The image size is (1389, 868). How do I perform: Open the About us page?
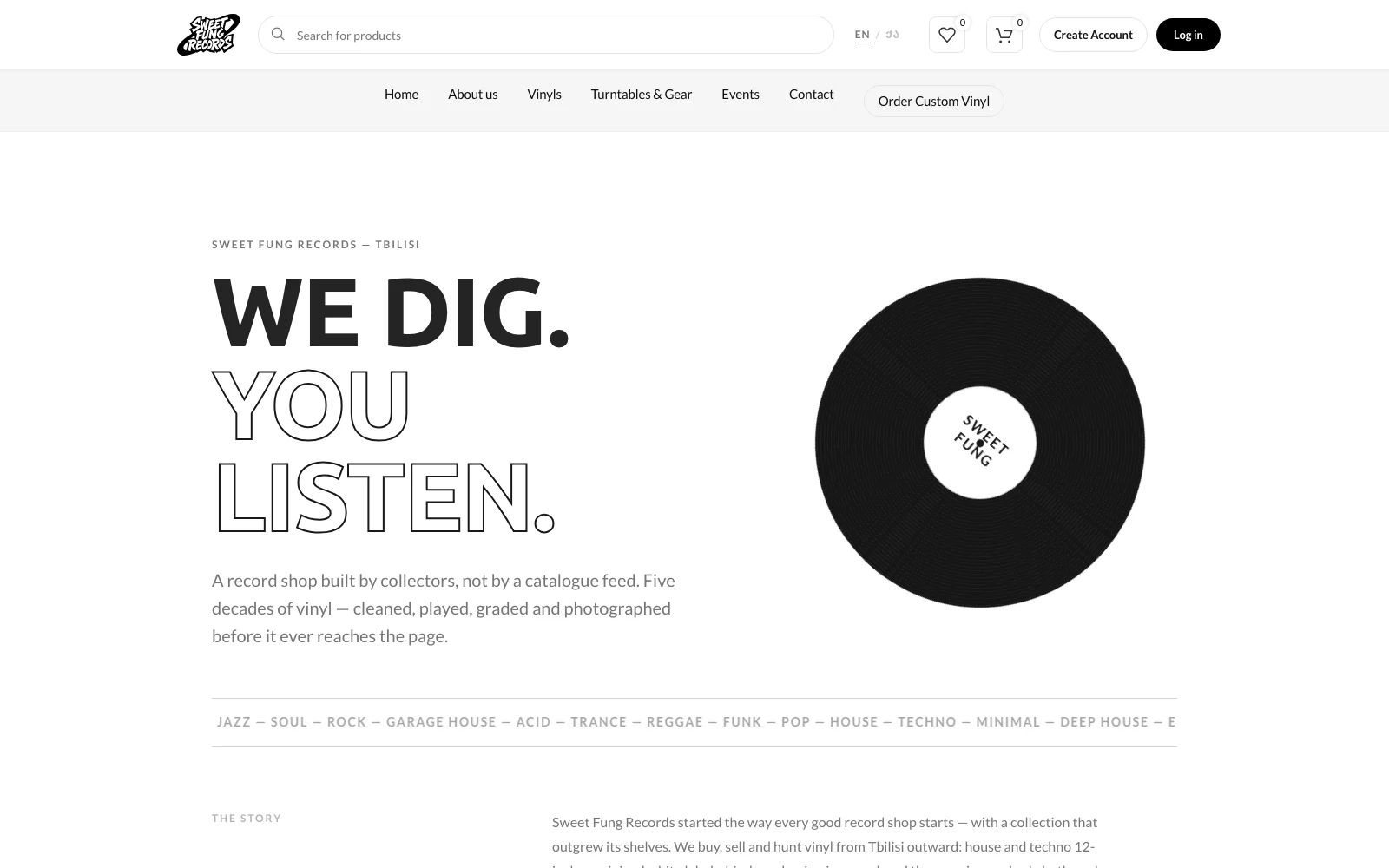click(473, 94)
